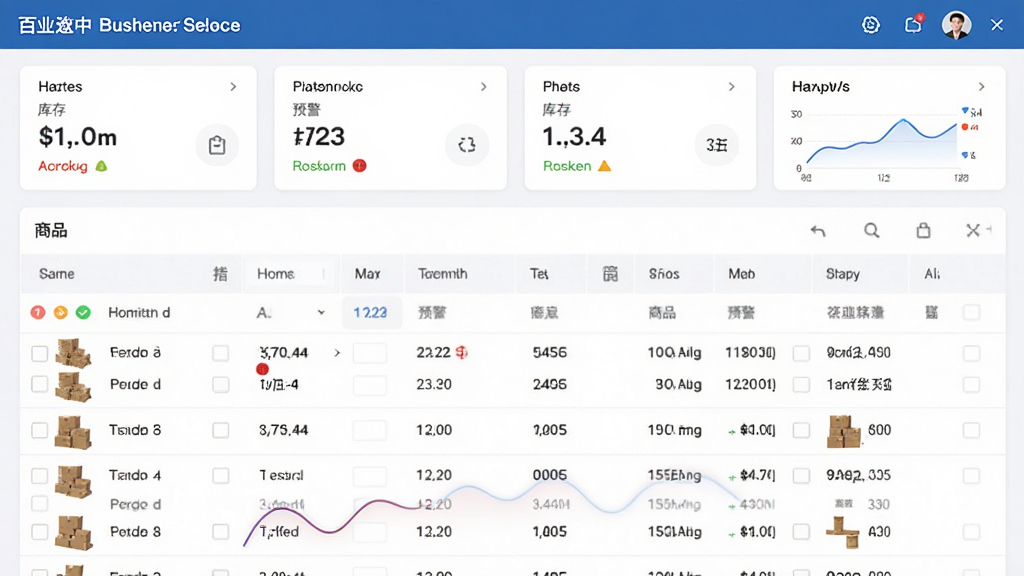Screen dimensions: 1024x576
Task: Tick the row checkbox for Ferdo a
Action: coord(40,353)
